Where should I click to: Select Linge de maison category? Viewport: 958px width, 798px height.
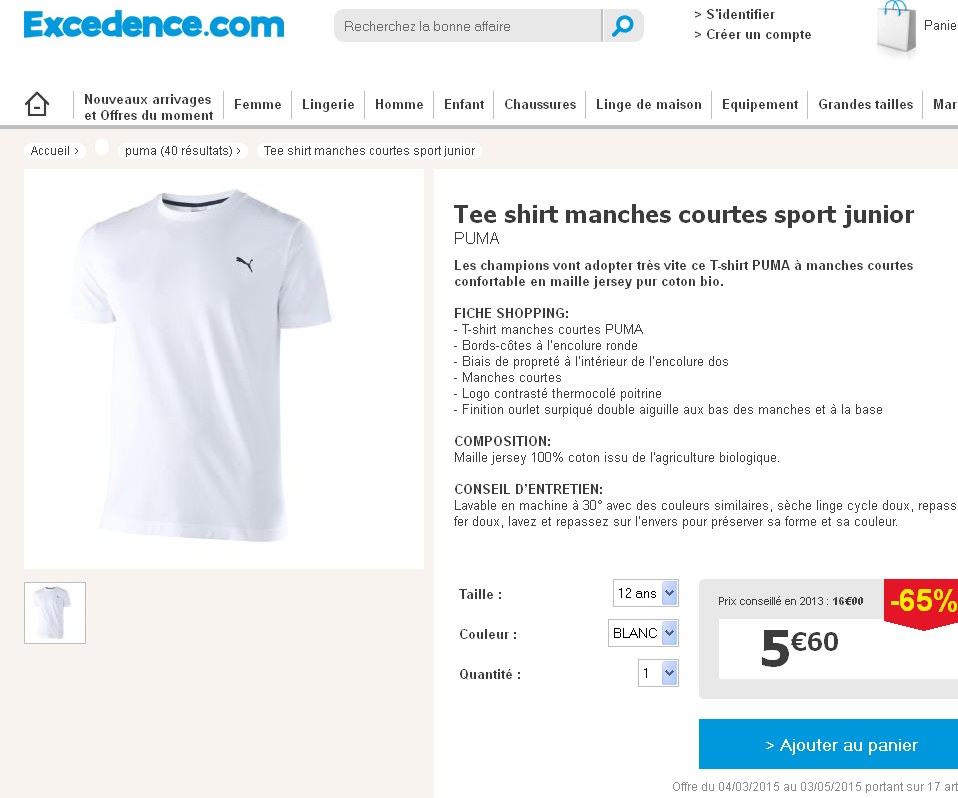pos(649,104)
